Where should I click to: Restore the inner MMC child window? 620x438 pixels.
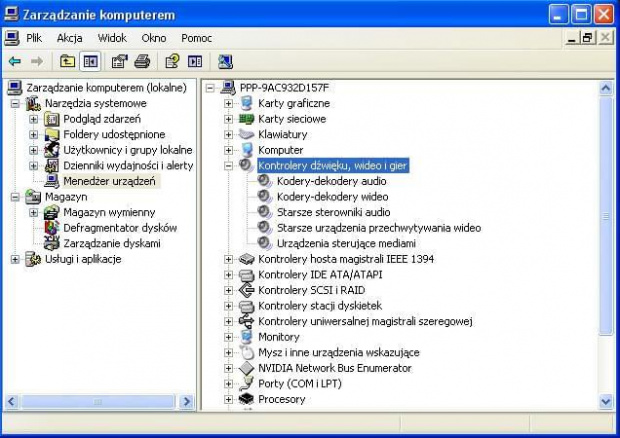pos(588,38)
